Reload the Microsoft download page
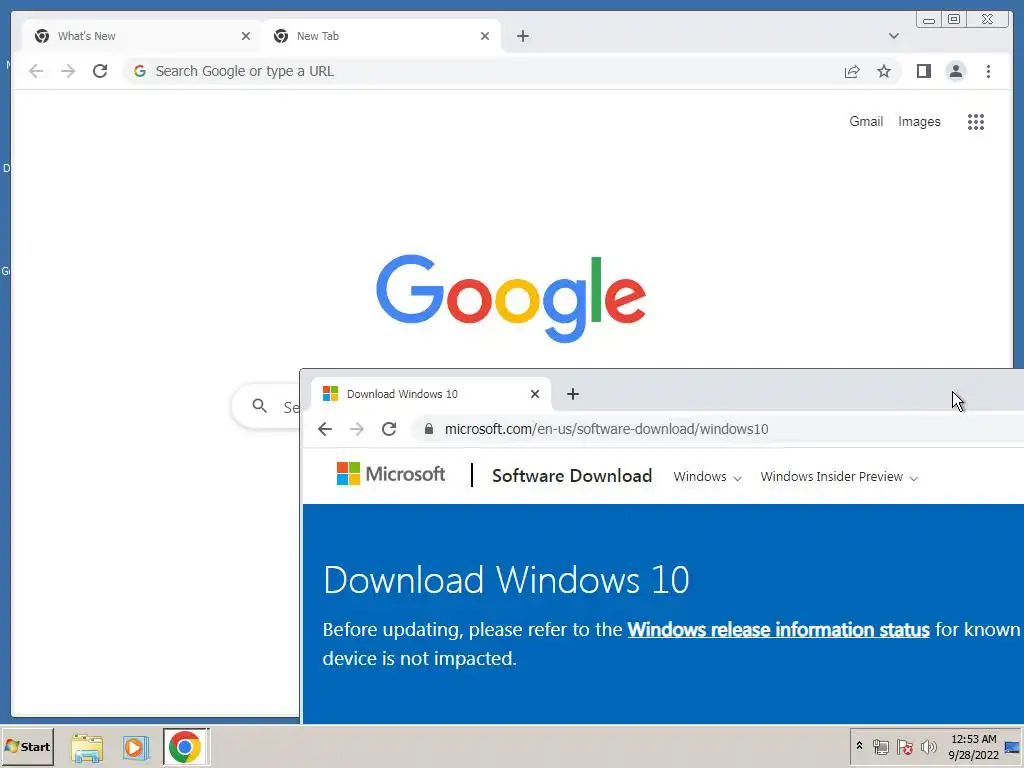The image size is (1024, 768). (389, 429)
